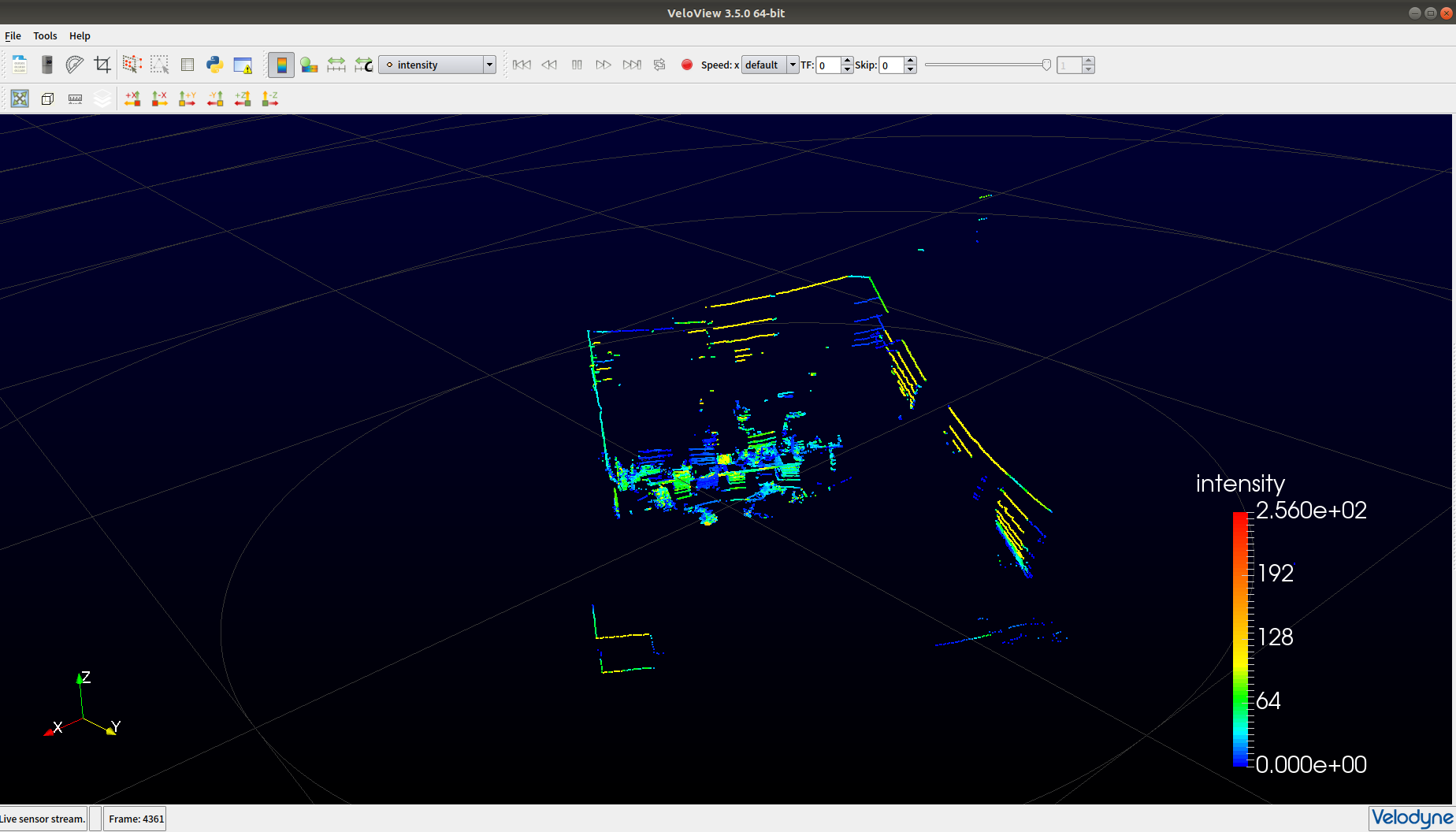Click the greyed-out layers icon
This screenshot has width=1456, height=832.
(102, 98)
